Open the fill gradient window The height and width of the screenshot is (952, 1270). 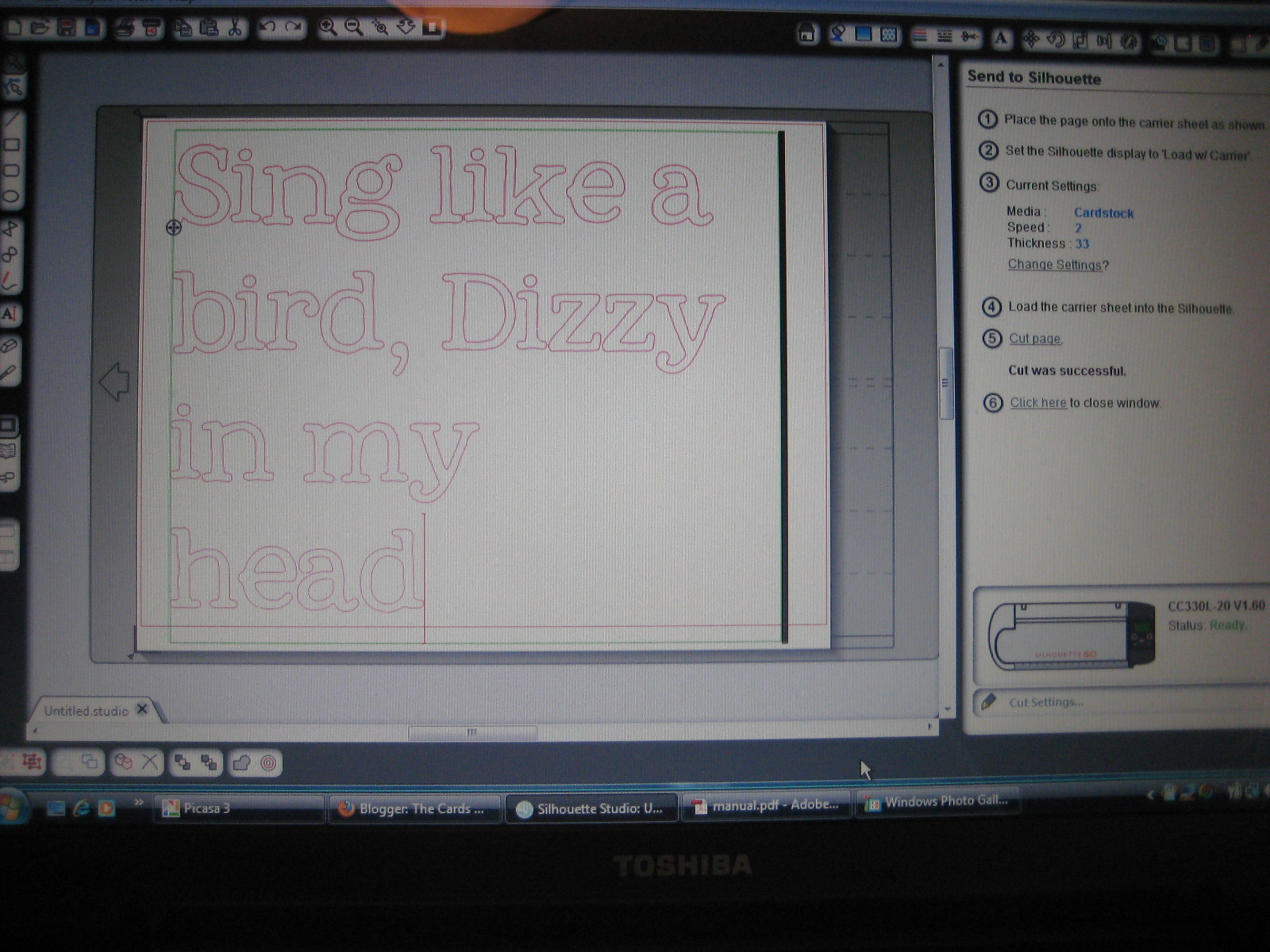[x=864, y=34]
